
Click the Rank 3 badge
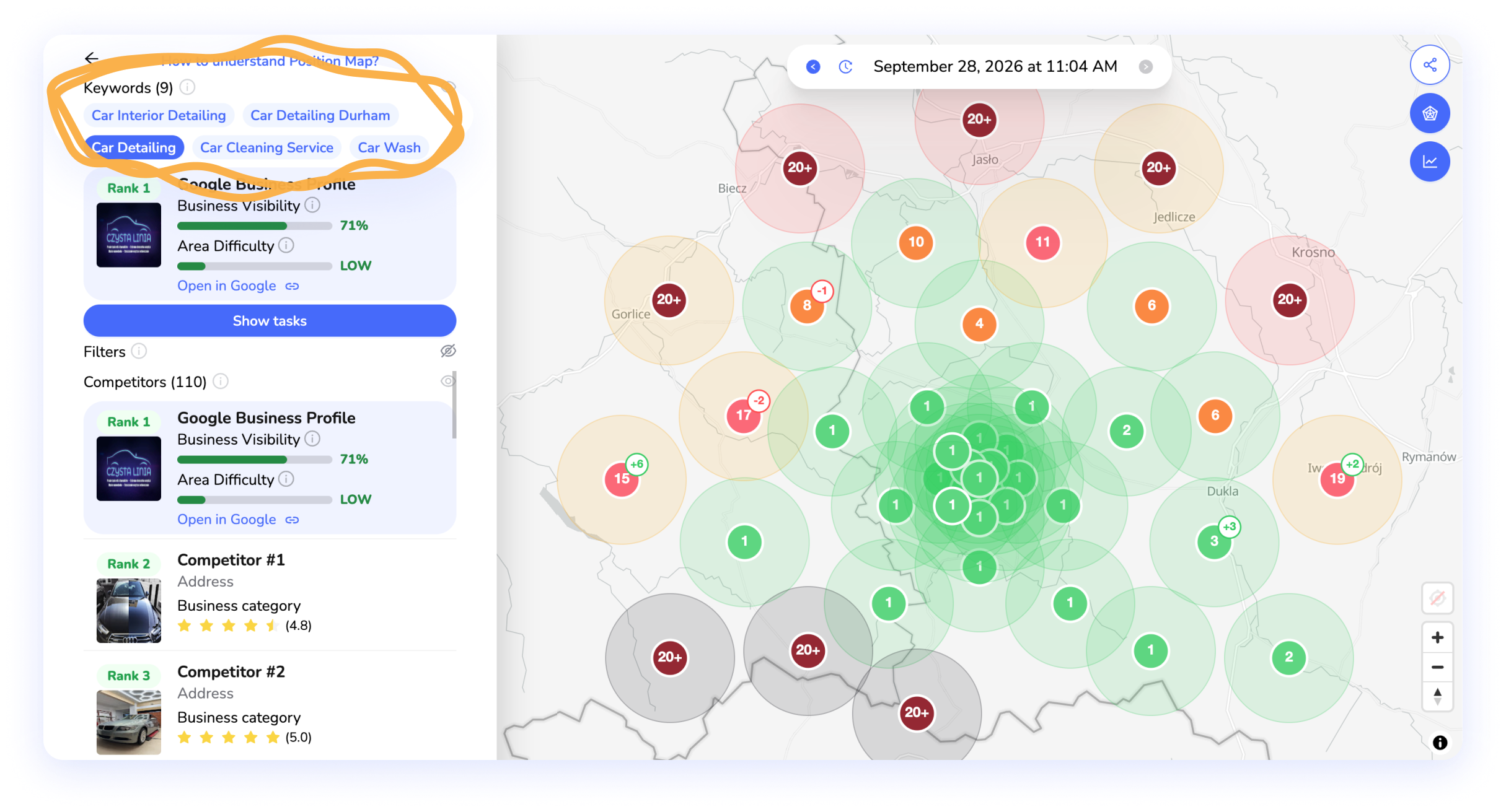tap(129, 676)
